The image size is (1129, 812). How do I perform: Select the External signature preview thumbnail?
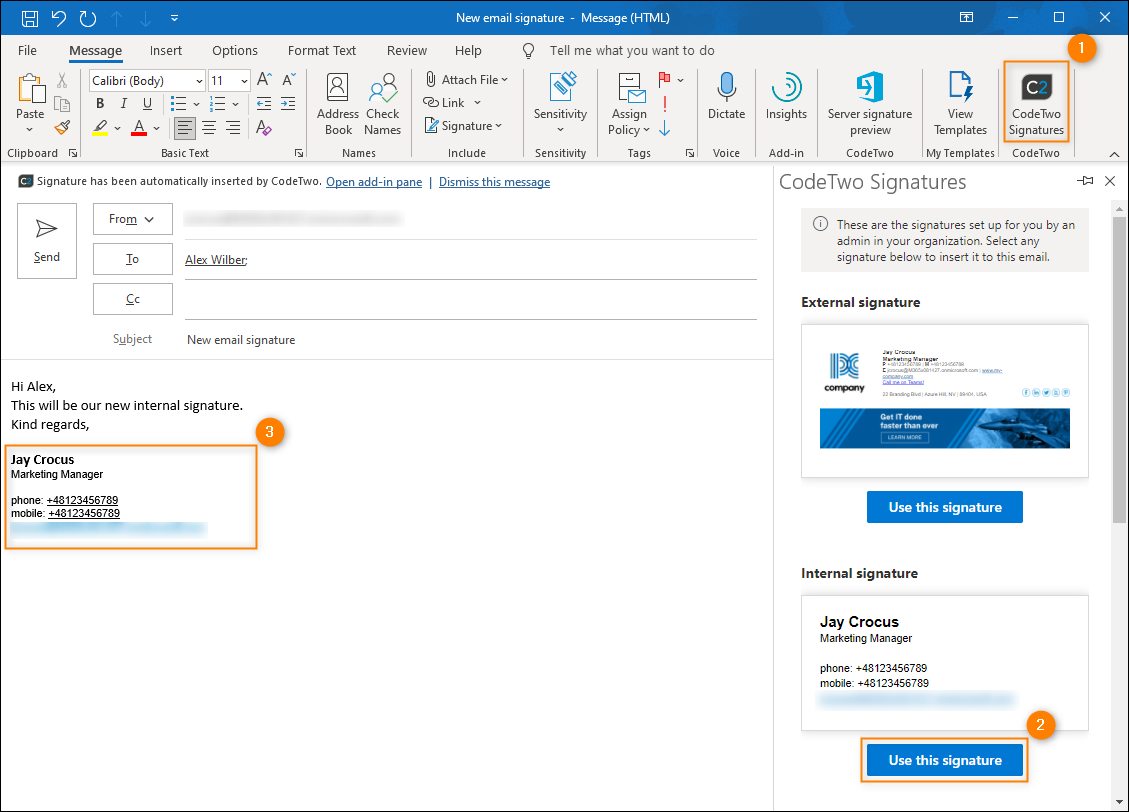click(x=945, y=400)
